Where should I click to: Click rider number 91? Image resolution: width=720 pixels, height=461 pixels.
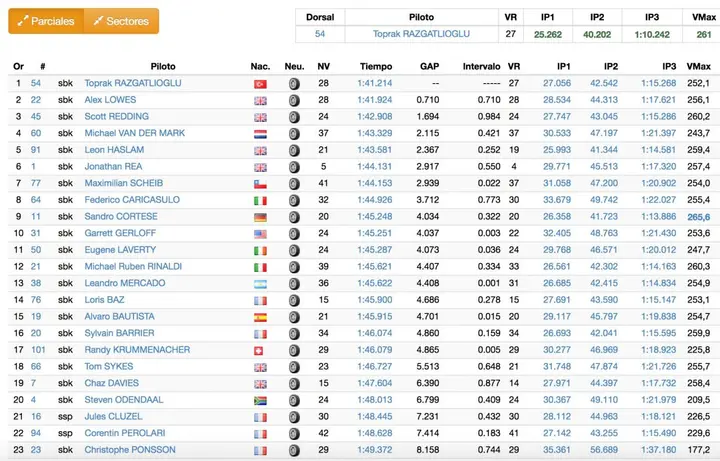pos(36,150)
